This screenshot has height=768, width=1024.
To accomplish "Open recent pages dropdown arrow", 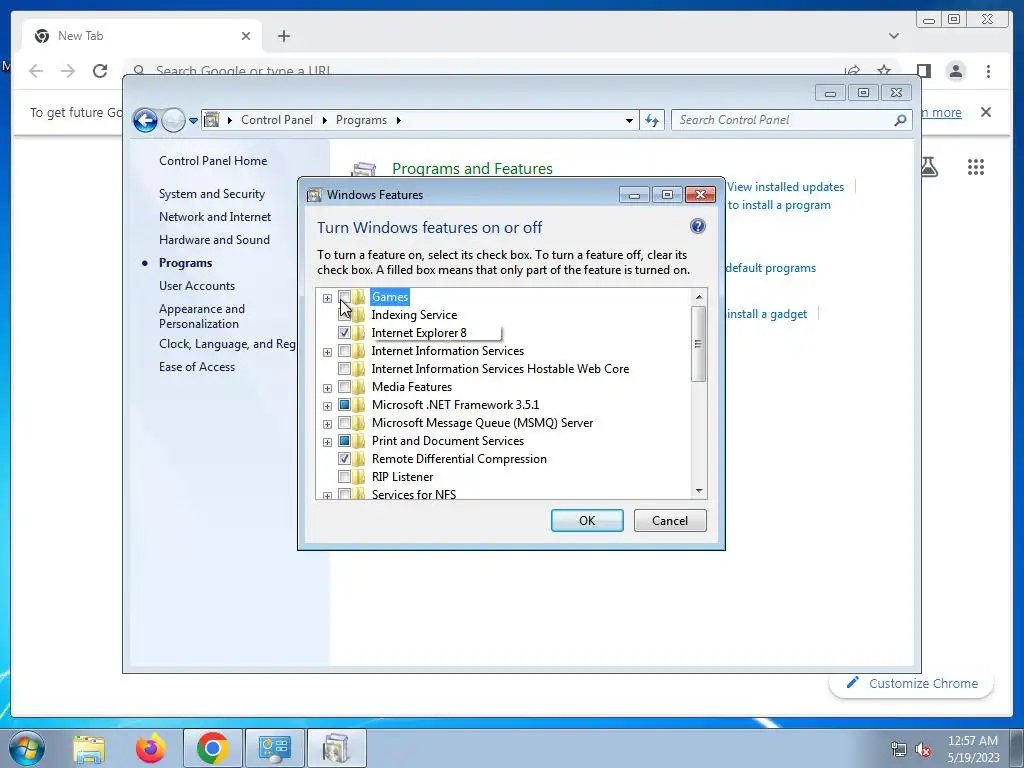I will (x=193, y=121).
